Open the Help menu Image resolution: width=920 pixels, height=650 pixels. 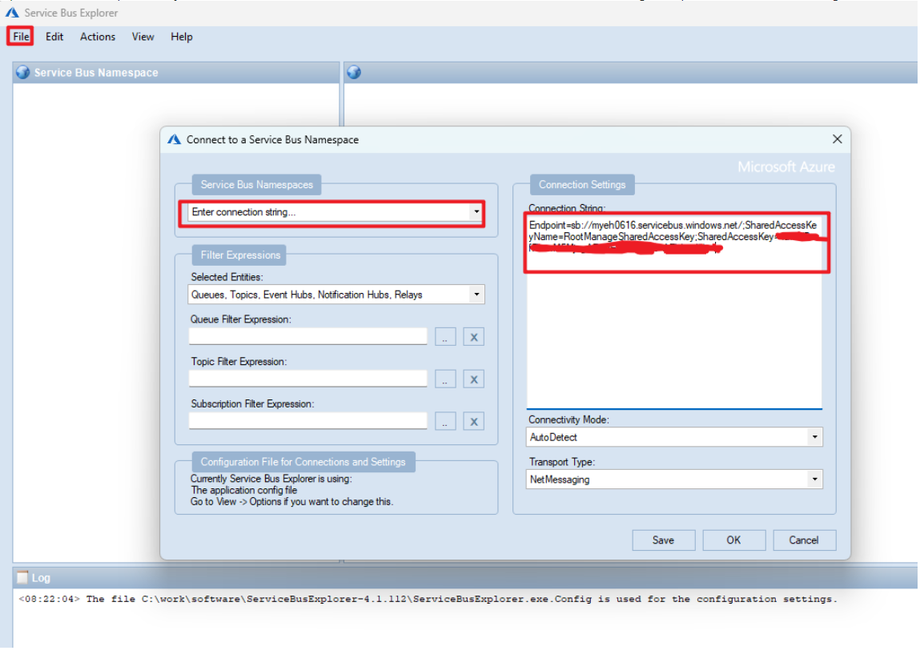[181, 36]
